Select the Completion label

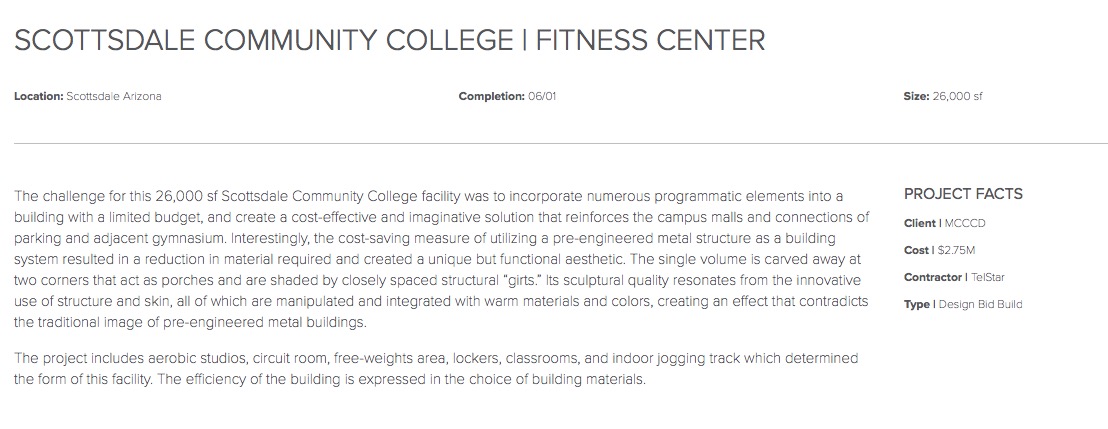(x=492, y=96)
